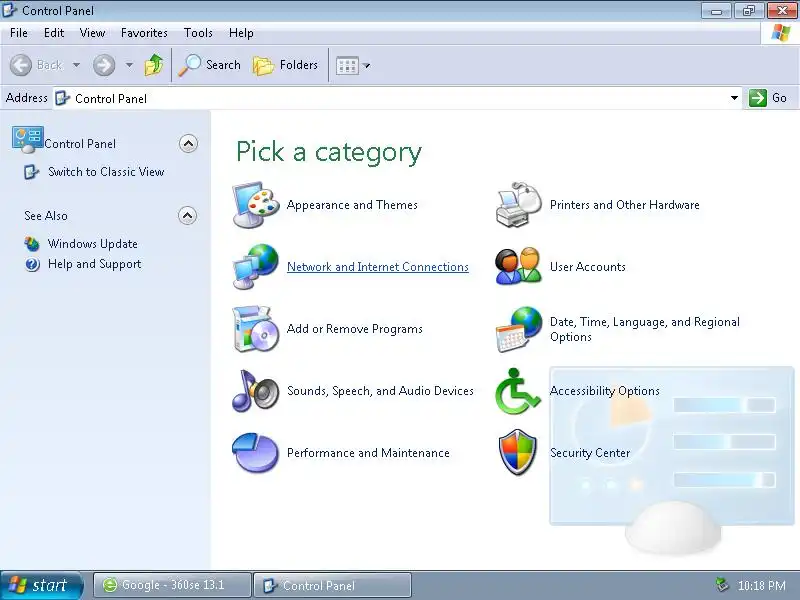Click the Appearance and Themes link

point(352,205)
